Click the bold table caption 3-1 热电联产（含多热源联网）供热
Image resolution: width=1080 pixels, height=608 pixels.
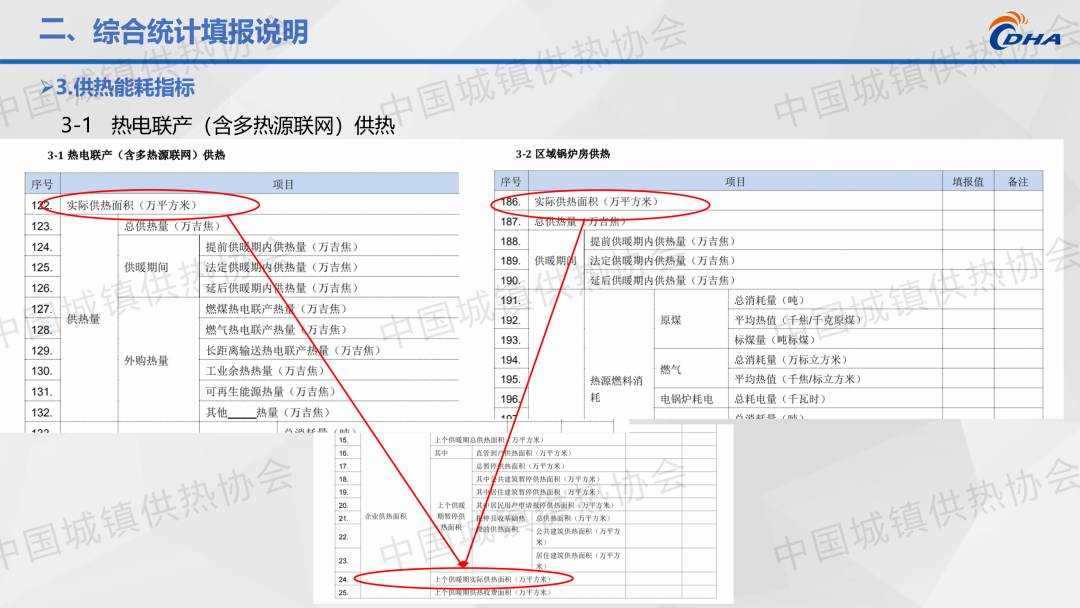[136, 155]
